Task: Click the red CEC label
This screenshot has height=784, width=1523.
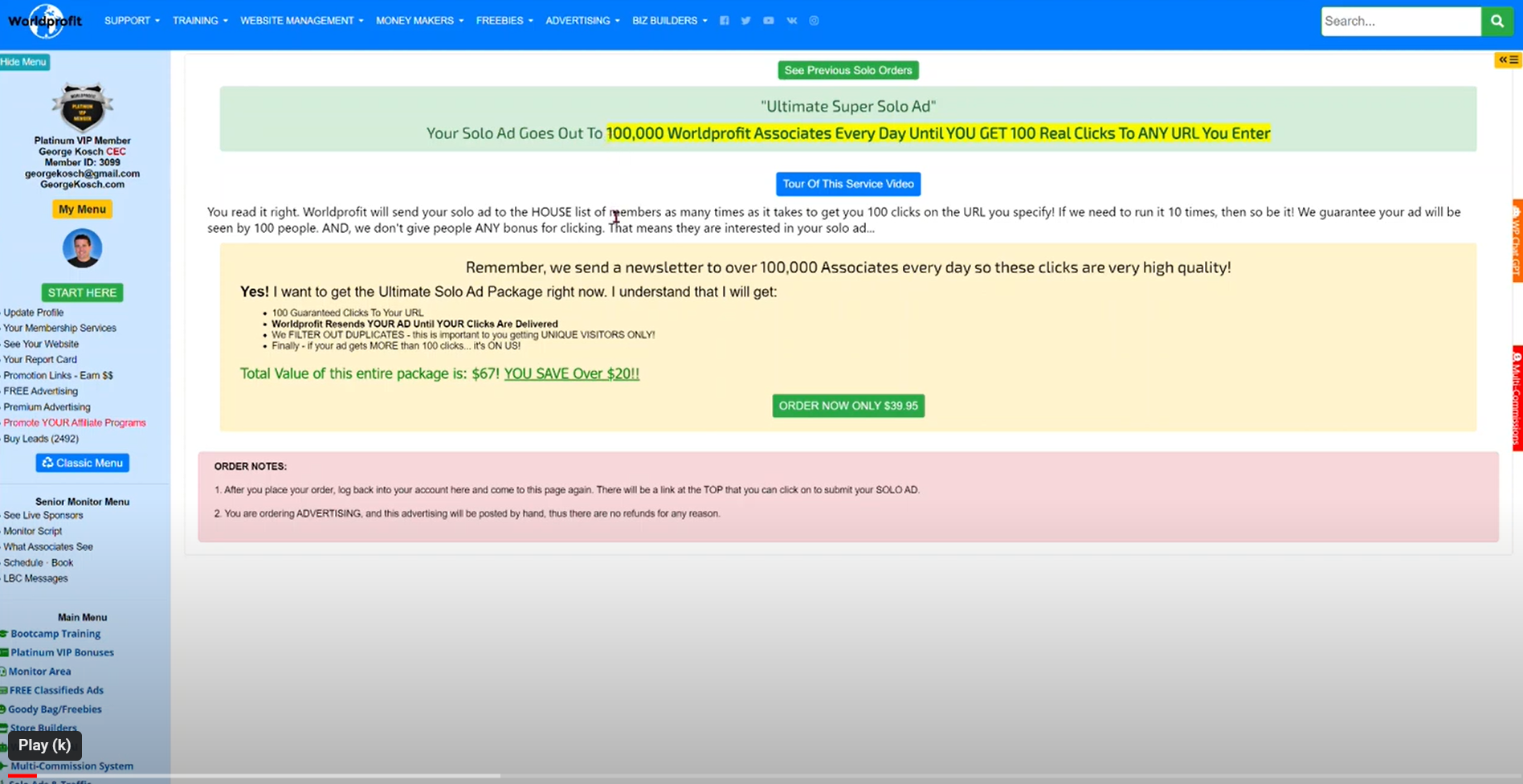Action: 116,152
